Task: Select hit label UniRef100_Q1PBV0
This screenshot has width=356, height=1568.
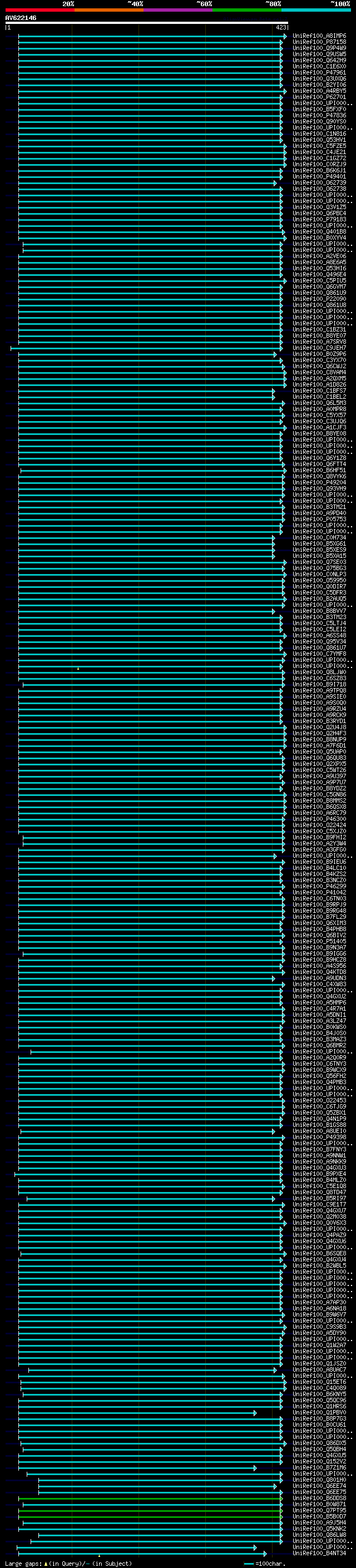Action: [319, 1412]
